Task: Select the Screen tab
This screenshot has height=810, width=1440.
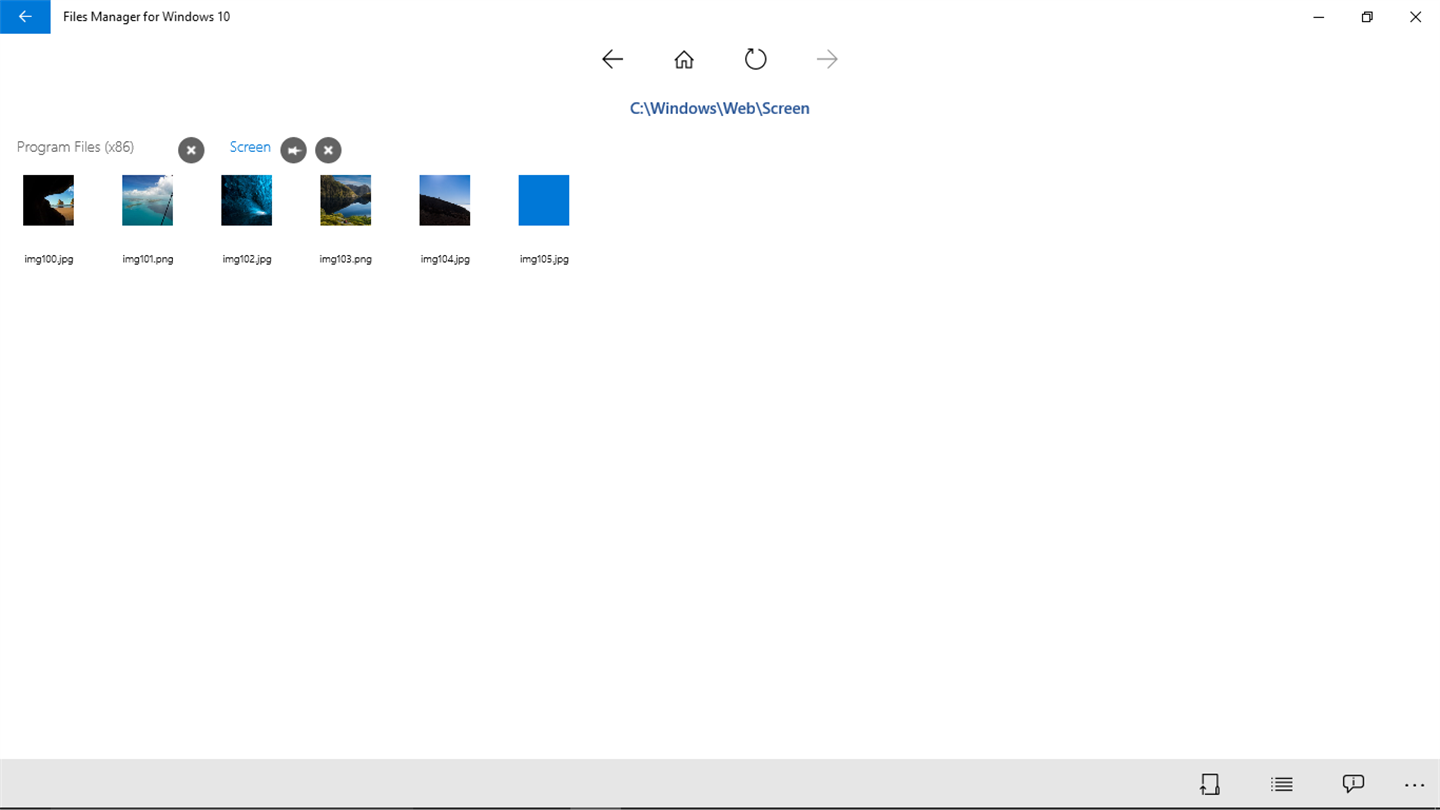Action: [x=250, y=147]
